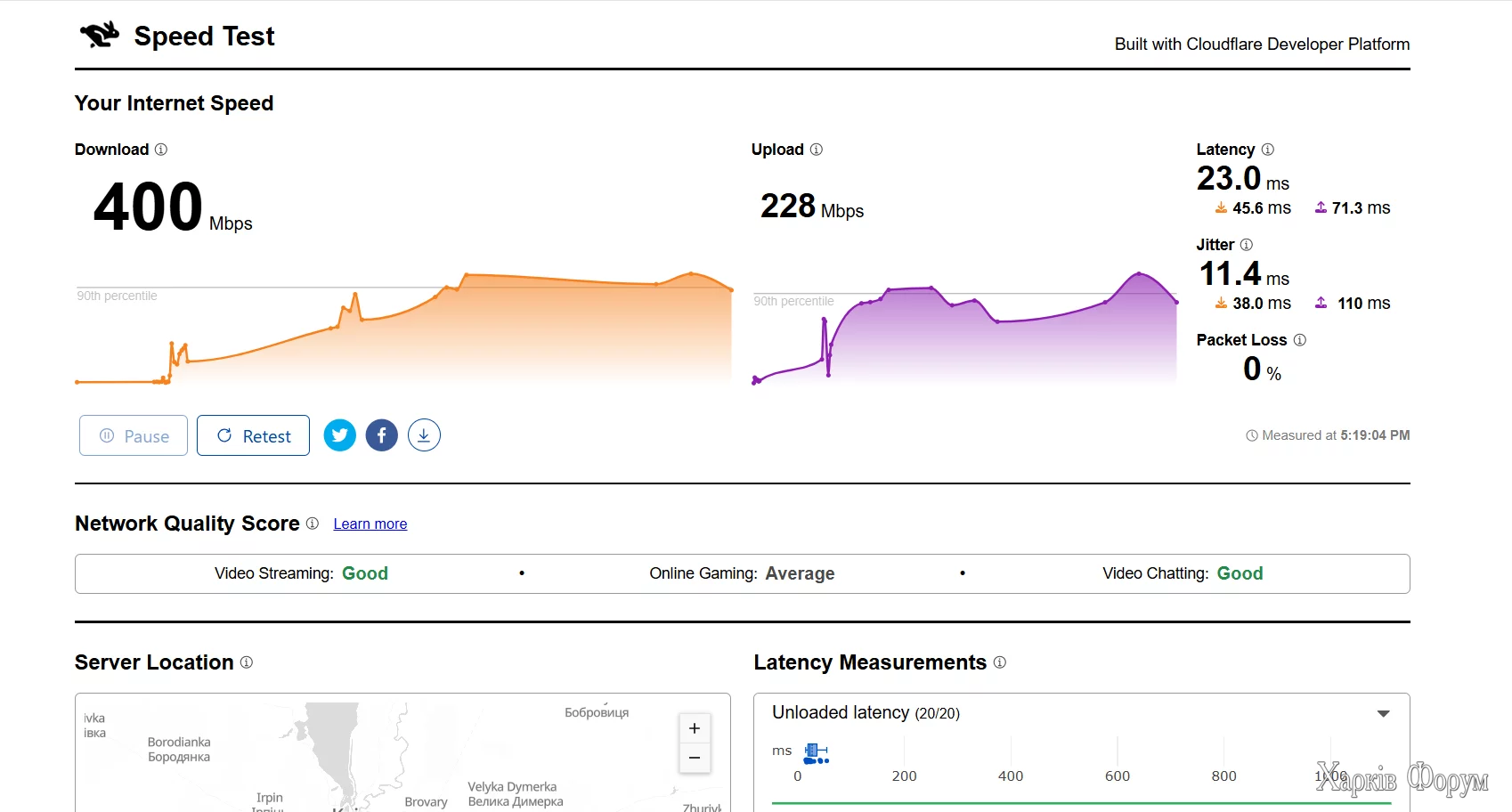Click the 228 Mbps upload value
Viewport: 1512px width, 812px height.
pos(812,207)
